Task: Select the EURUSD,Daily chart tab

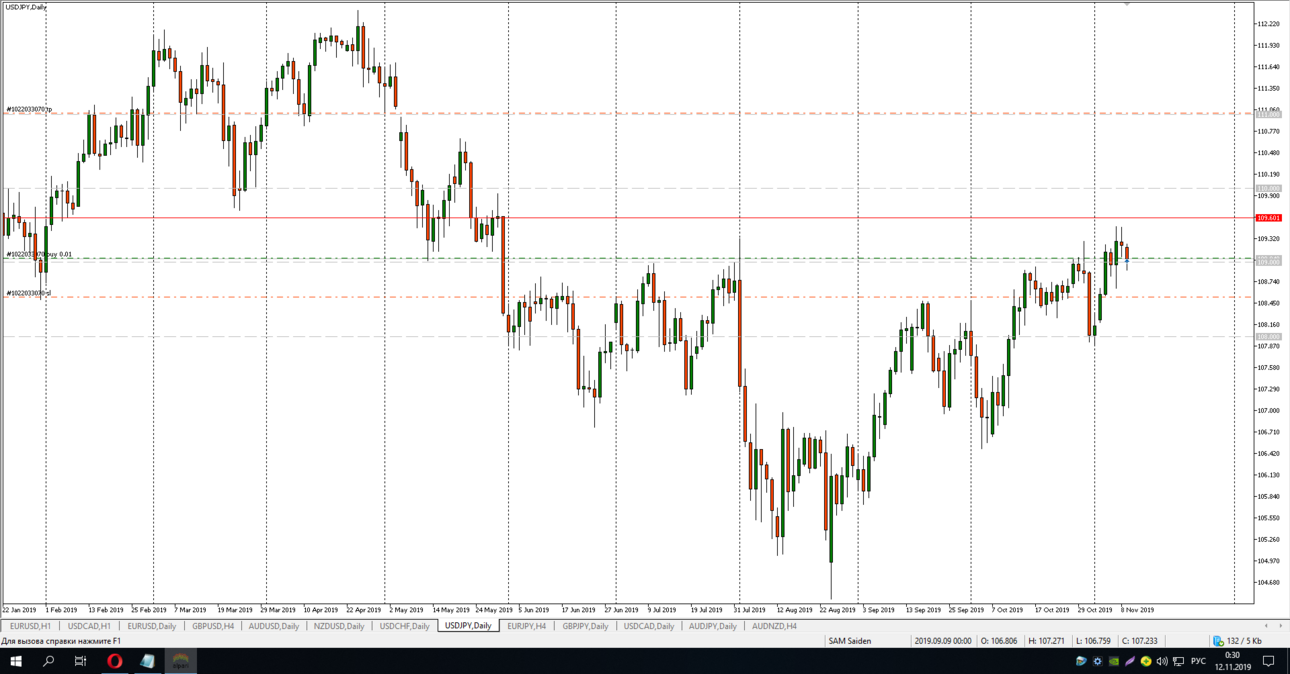Action: [151, 626]
